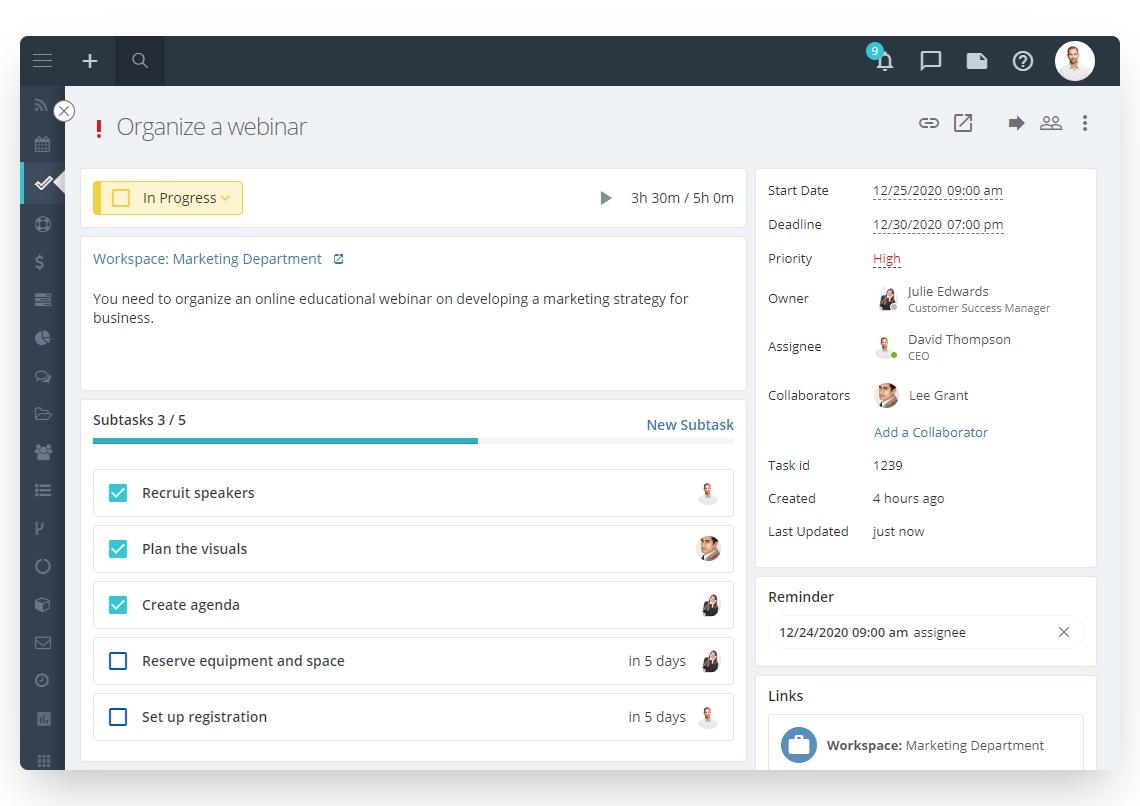Open the clock time icon in sidebar
The width and height of the screenshot is (1140, 806).
click(42, 680)
